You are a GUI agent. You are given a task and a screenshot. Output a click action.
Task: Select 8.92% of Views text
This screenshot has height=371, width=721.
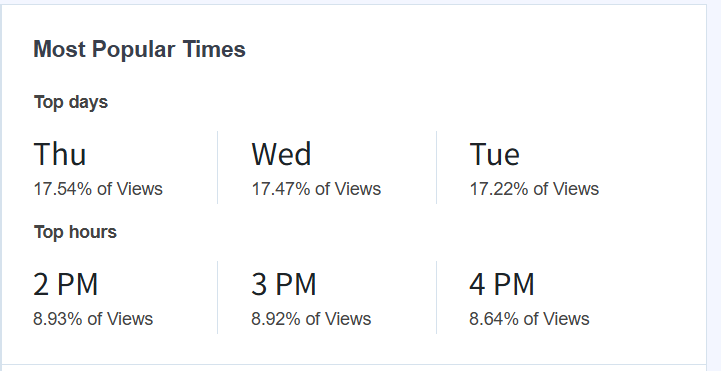(311, 319)
